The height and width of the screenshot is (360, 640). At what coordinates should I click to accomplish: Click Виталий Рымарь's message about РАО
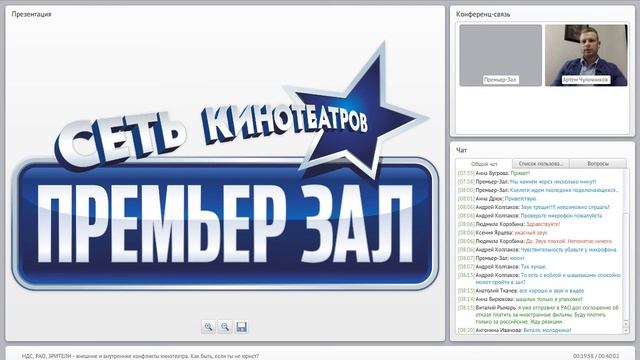pyautogui.click(x=547, y=315)
